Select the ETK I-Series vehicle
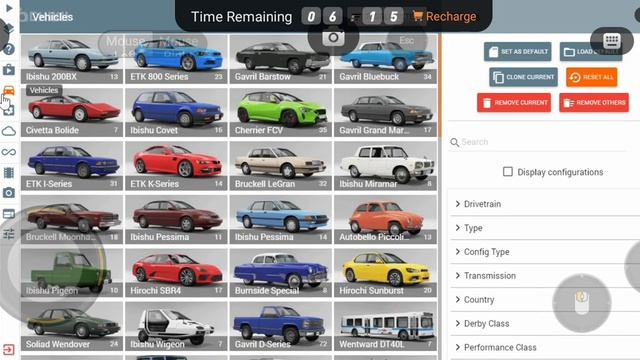Viewport: 640px width, 360px height. coord(72,166)
